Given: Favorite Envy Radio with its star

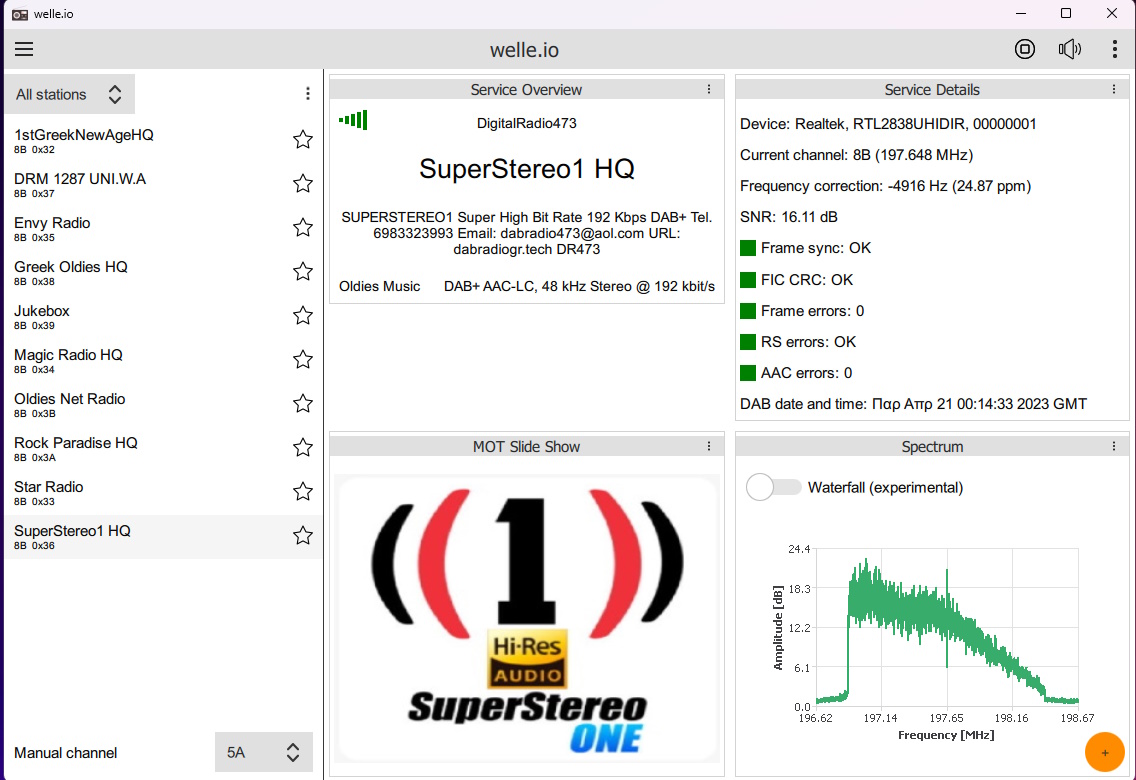Looking at the screenshot, I should coord(303,228).
